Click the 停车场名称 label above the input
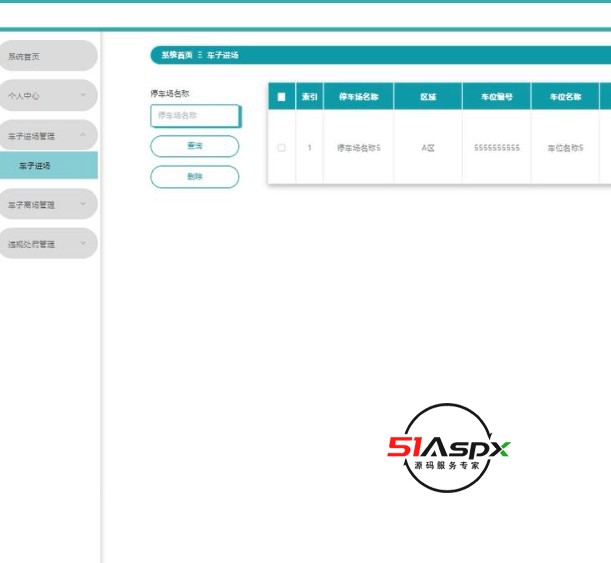The image size is (611, 563). tap(170, 94)
